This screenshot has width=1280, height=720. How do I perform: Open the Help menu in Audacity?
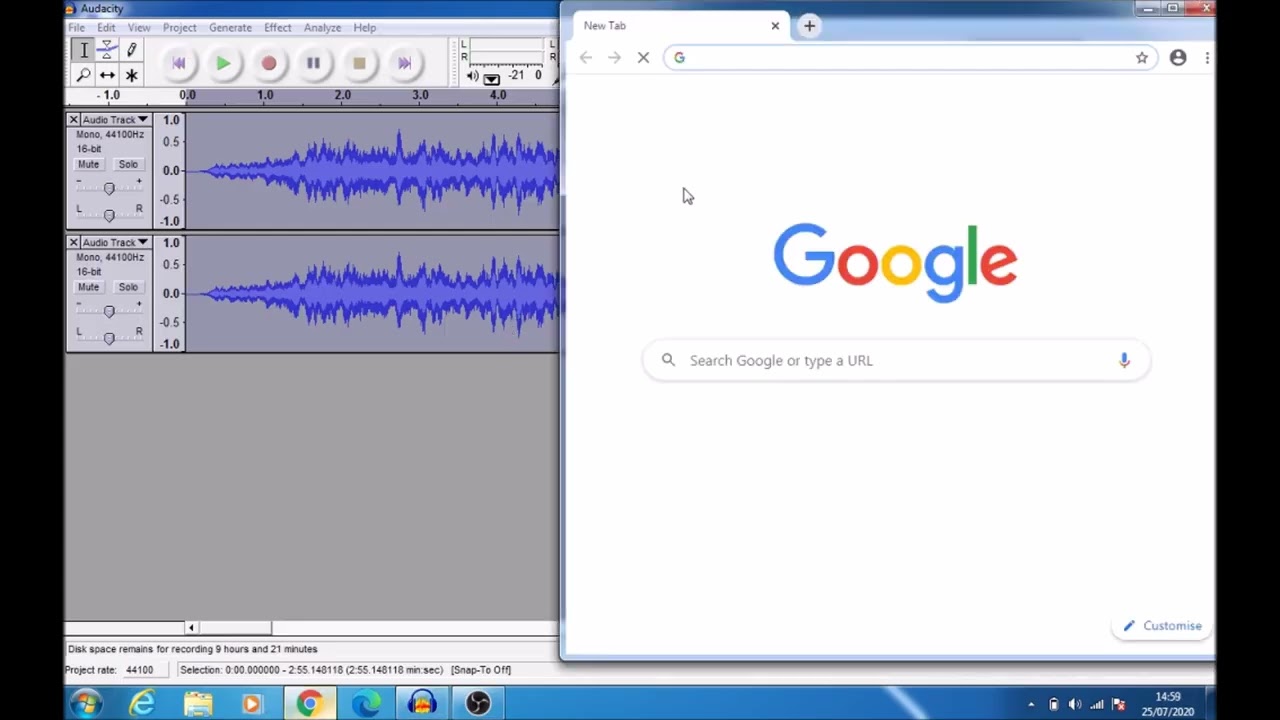pos(364,28)
